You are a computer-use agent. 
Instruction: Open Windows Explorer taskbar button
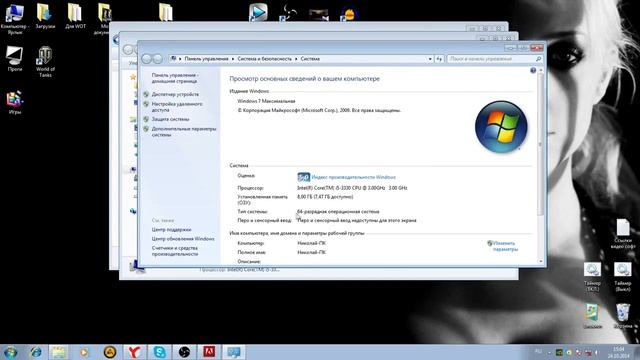59,352
